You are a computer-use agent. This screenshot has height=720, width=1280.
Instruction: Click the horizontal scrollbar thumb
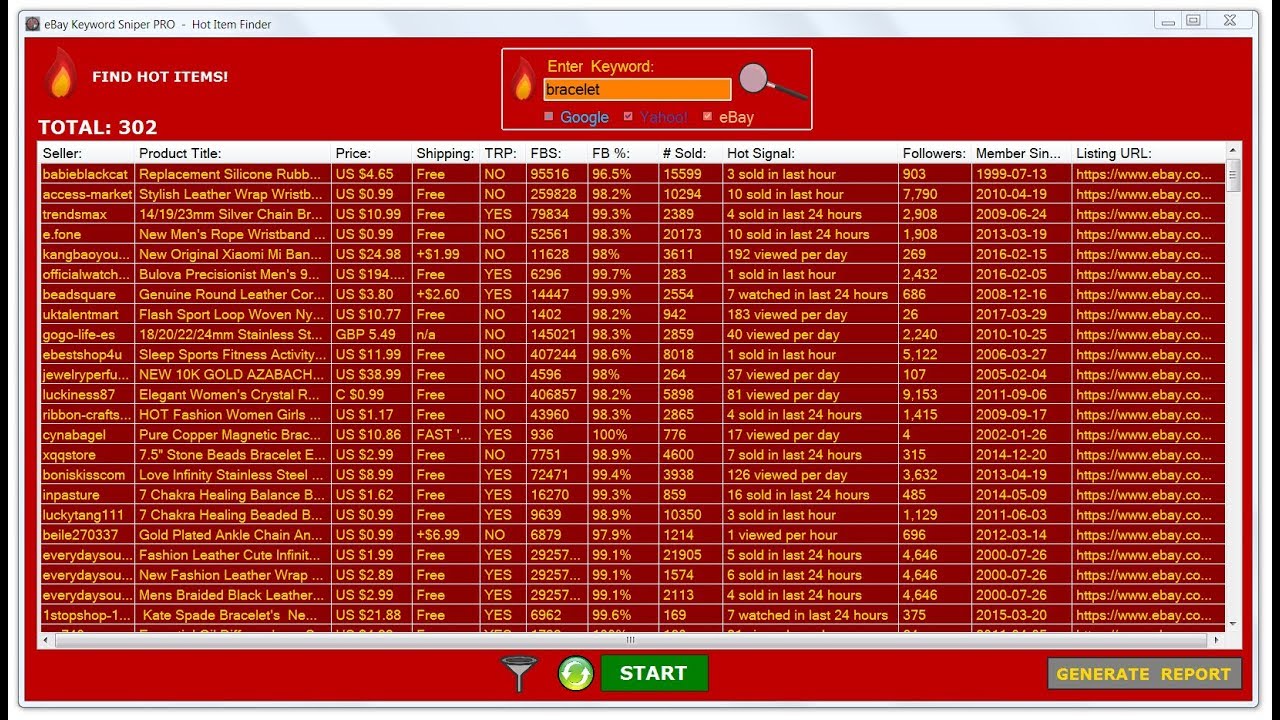pos(630,640)
